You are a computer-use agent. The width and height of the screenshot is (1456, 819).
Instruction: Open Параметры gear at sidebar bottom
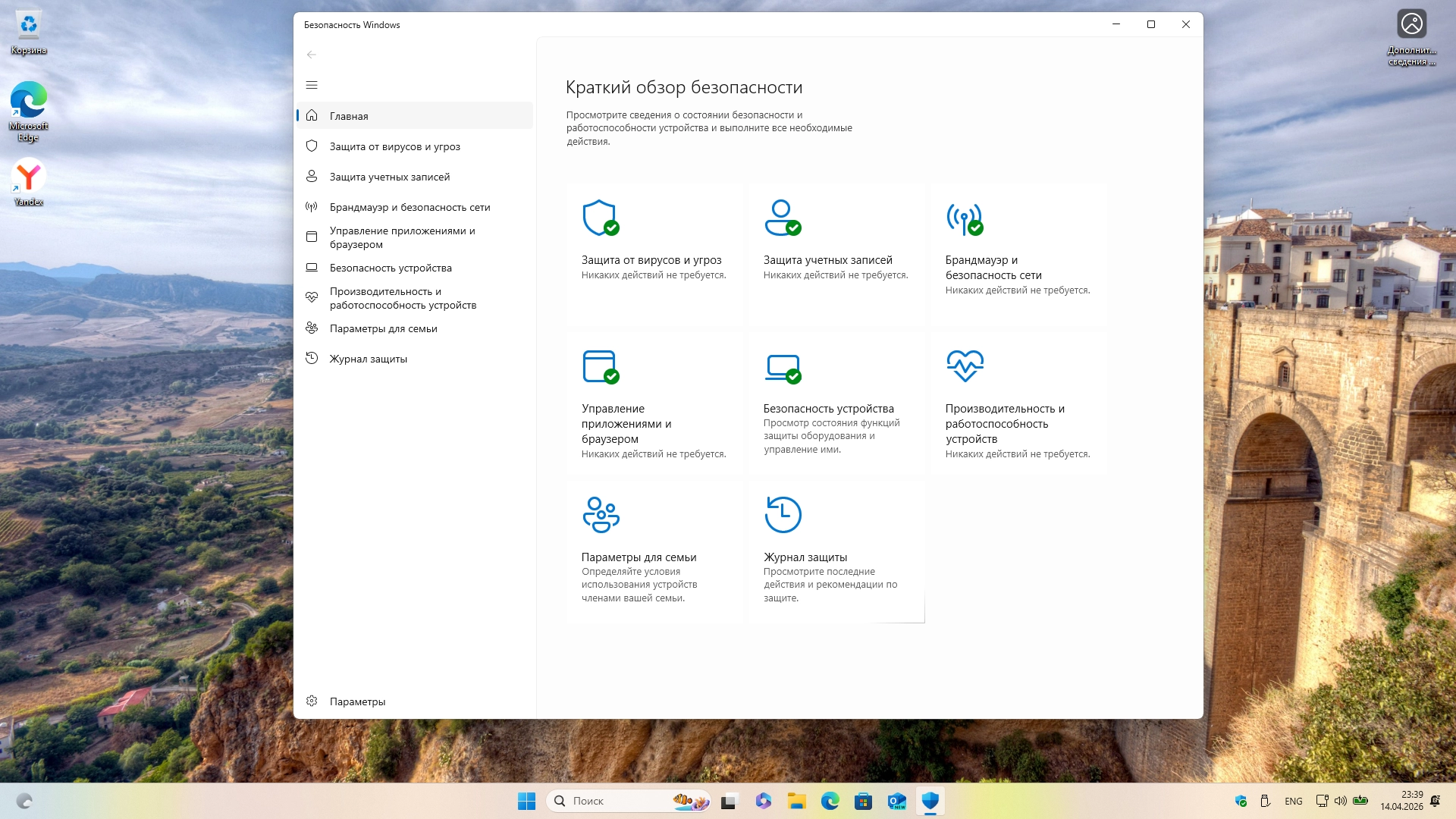(356, 701)
